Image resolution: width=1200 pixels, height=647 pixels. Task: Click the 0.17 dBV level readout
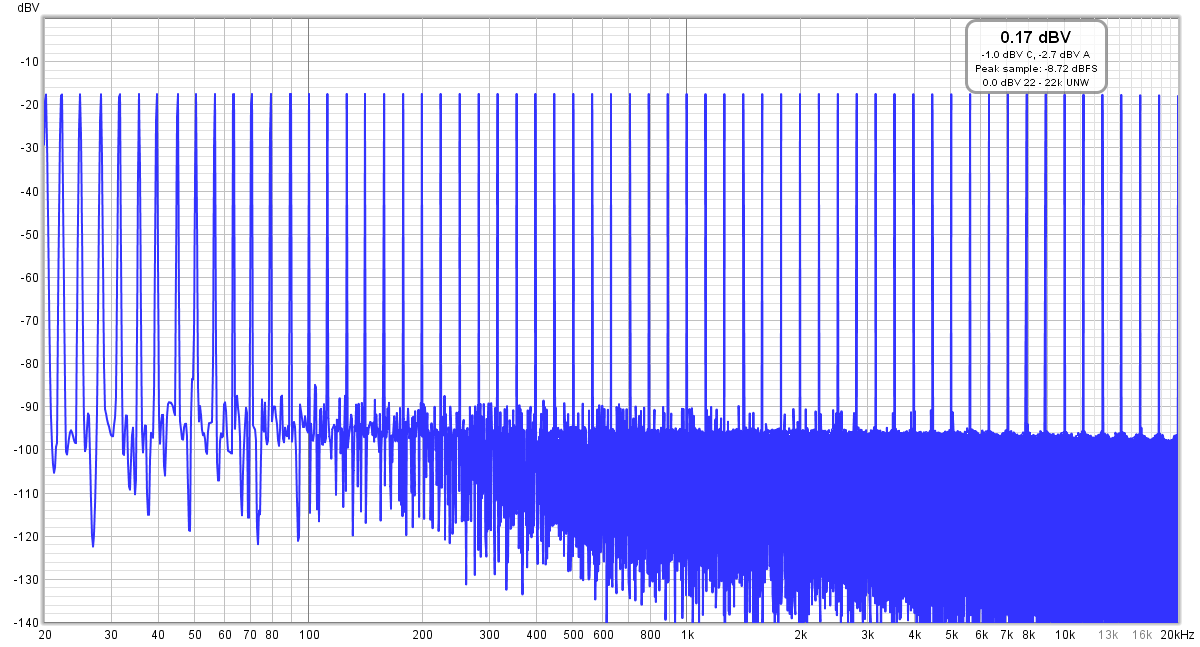[x=1035, y=37]
